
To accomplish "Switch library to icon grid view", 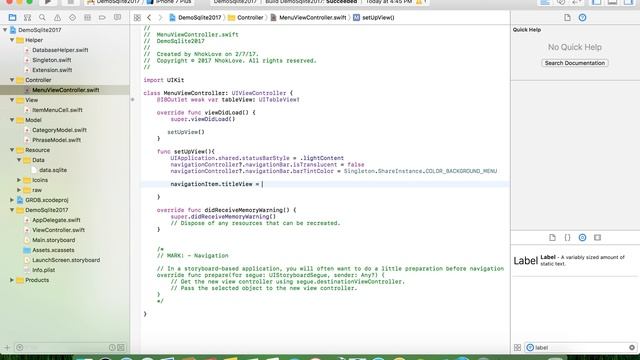I will click(517, 348).
